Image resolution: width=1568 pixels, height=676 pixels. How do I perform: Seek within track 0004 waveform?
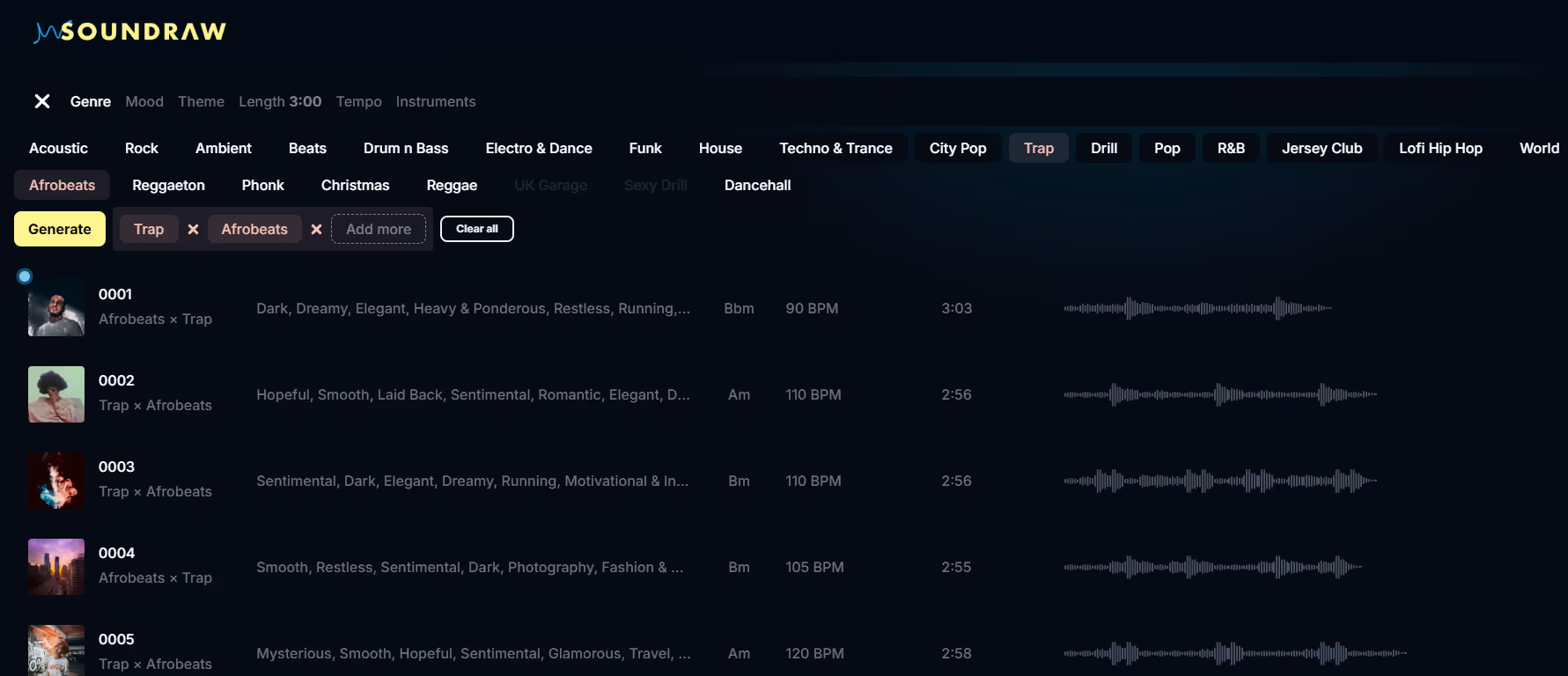tap(1213, 567)
